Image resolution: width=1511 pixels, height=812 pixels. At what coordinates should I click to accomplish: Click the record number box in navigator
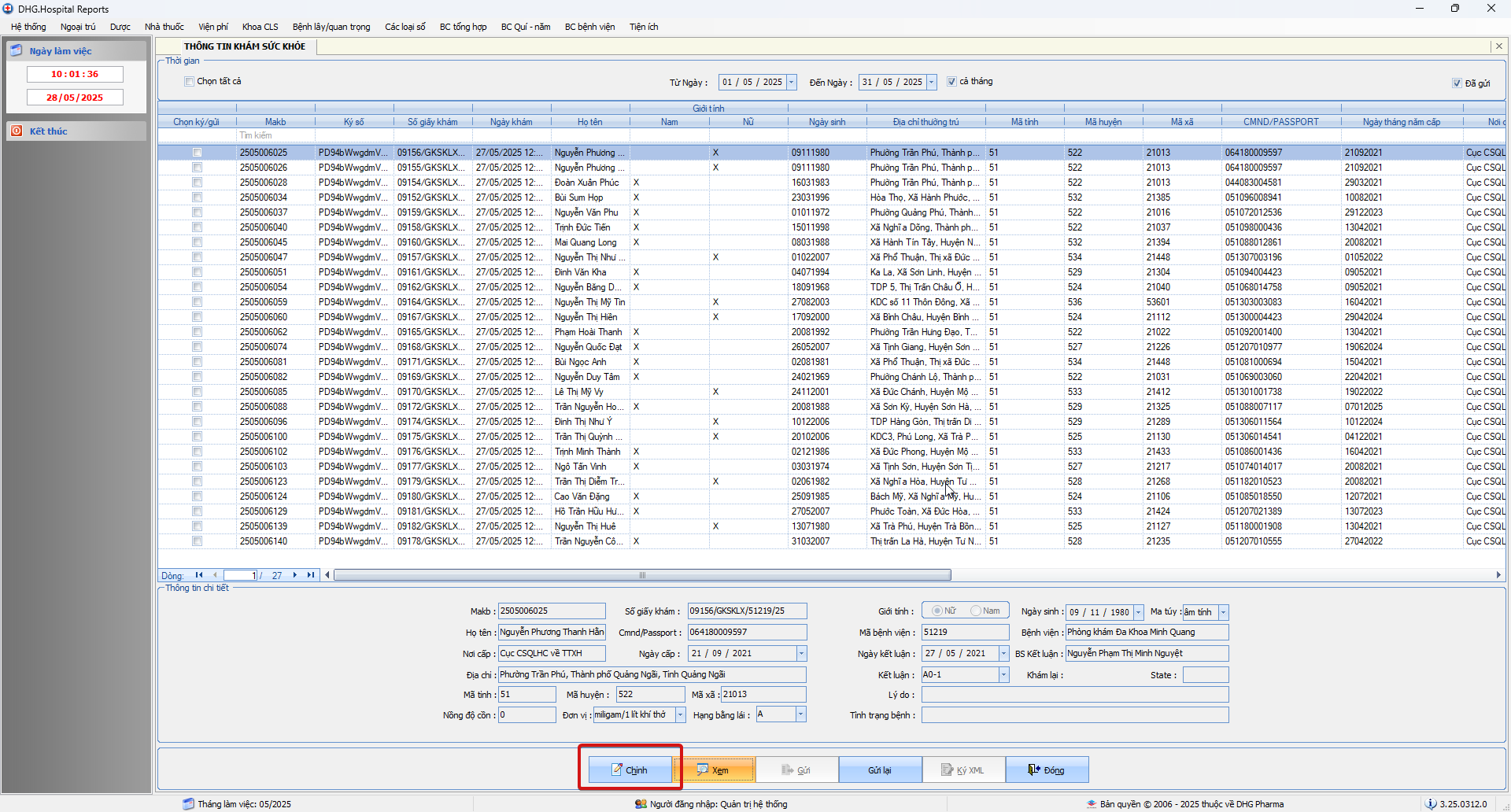(x=240, y=575)
